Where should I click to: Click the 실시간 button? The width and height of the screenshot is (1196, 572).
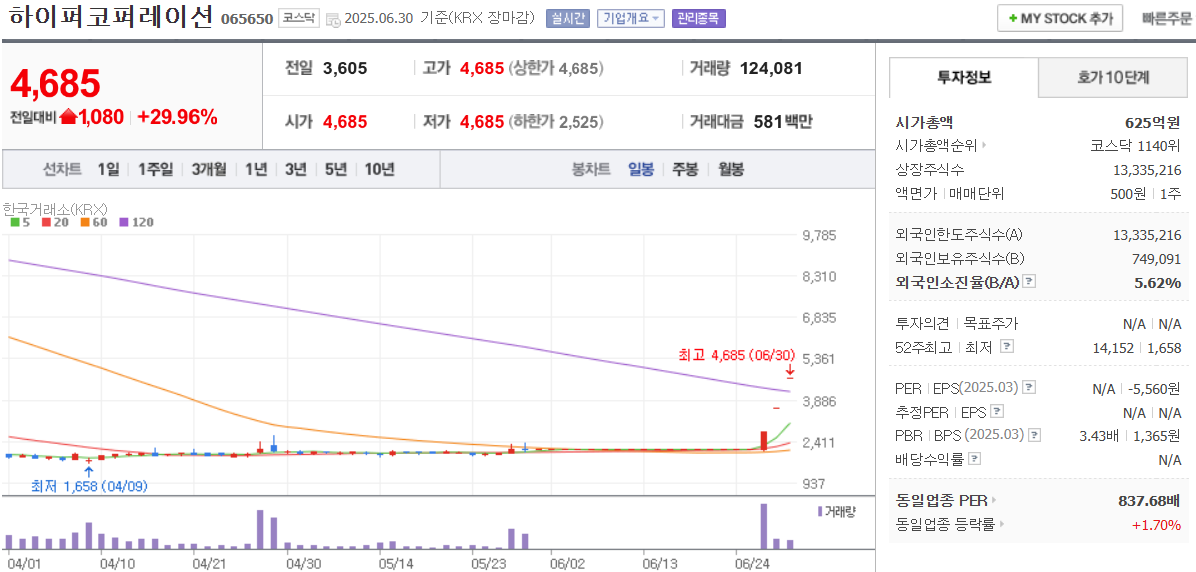[567, 19]
